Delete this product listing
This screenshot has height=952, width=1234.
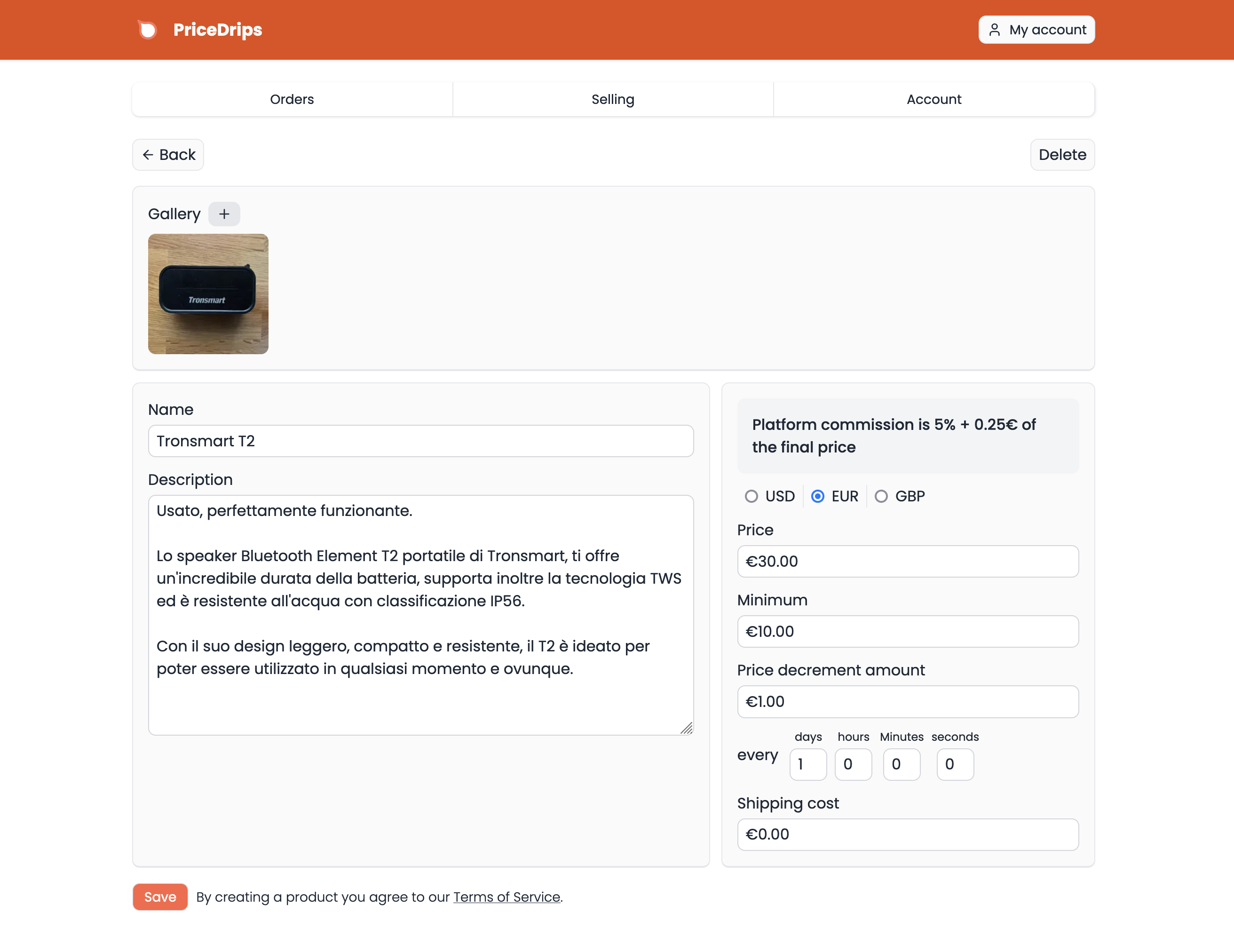1062,155
